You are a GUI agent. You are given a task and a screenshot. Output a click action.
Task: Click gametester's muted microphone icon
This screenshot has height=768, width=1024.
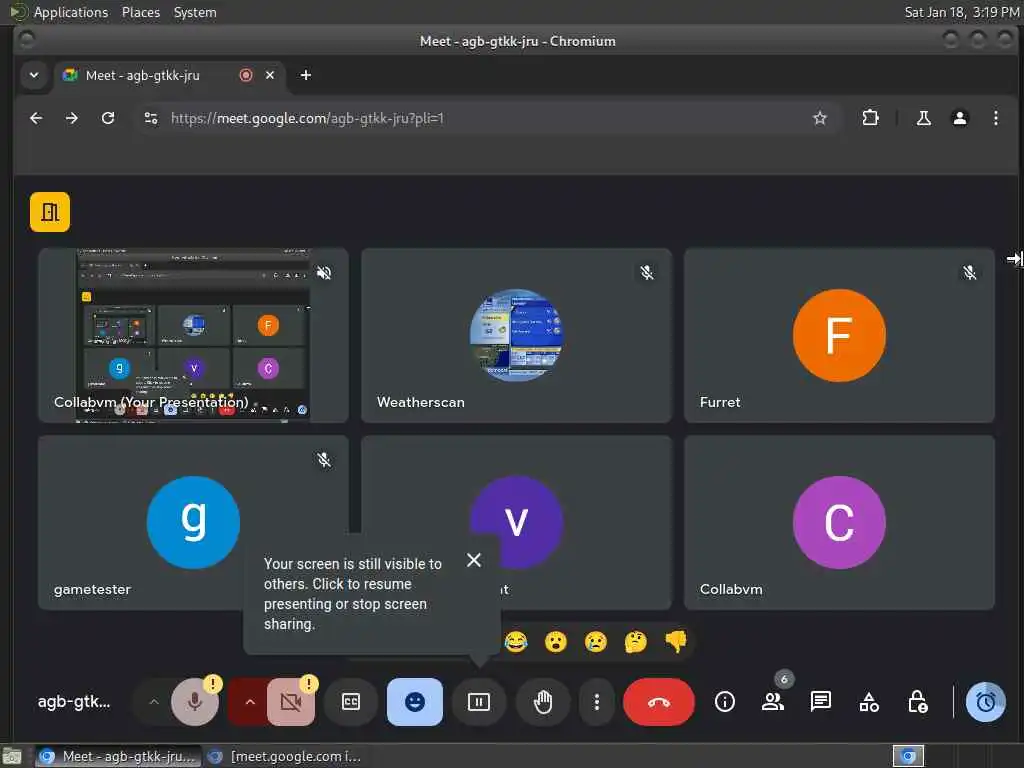[324, 460]
